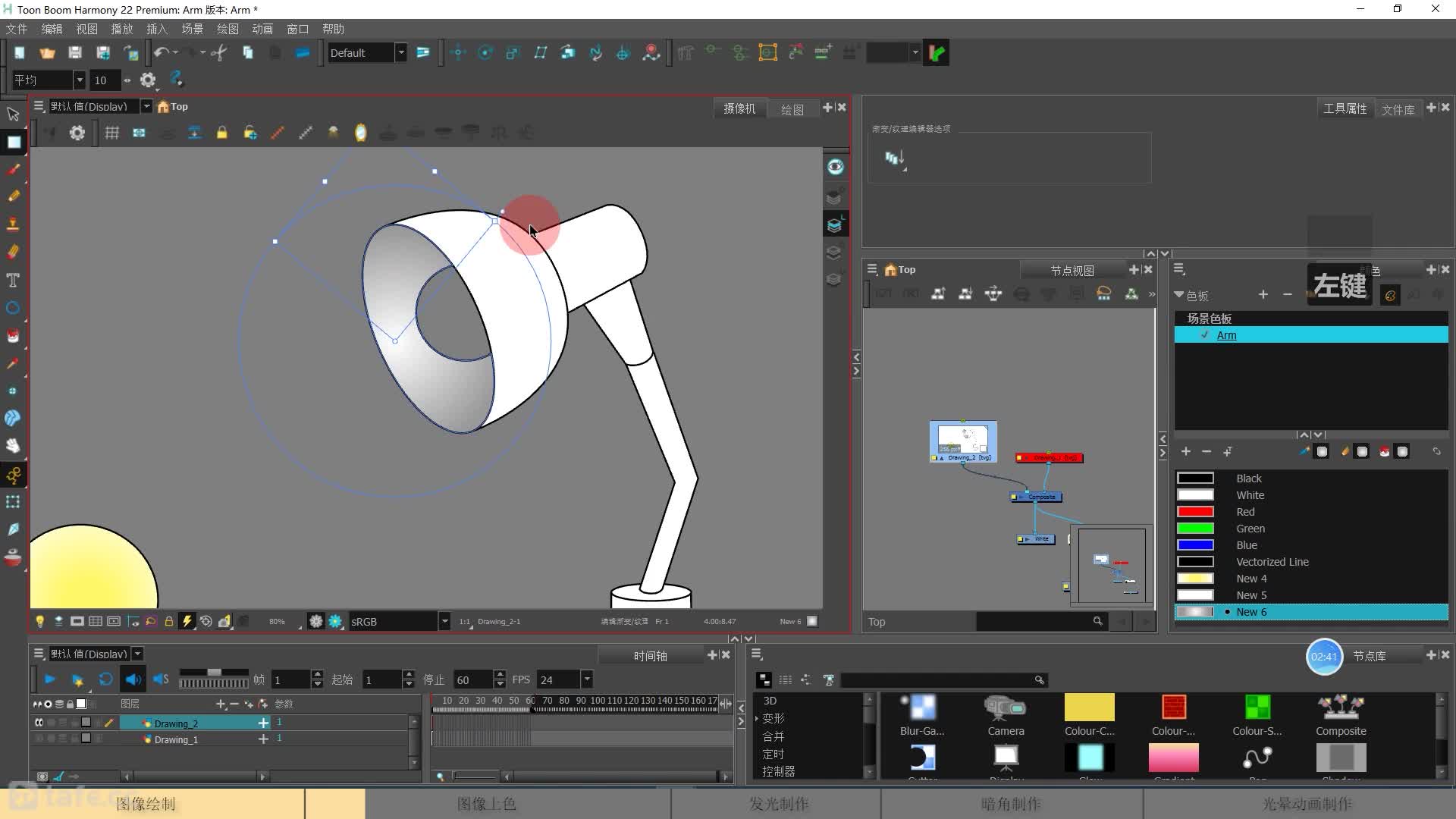Viewport: 1456px width, 819px height.
Task: Toggle sound playback speaker icon
Action: [x=133, y=679]
